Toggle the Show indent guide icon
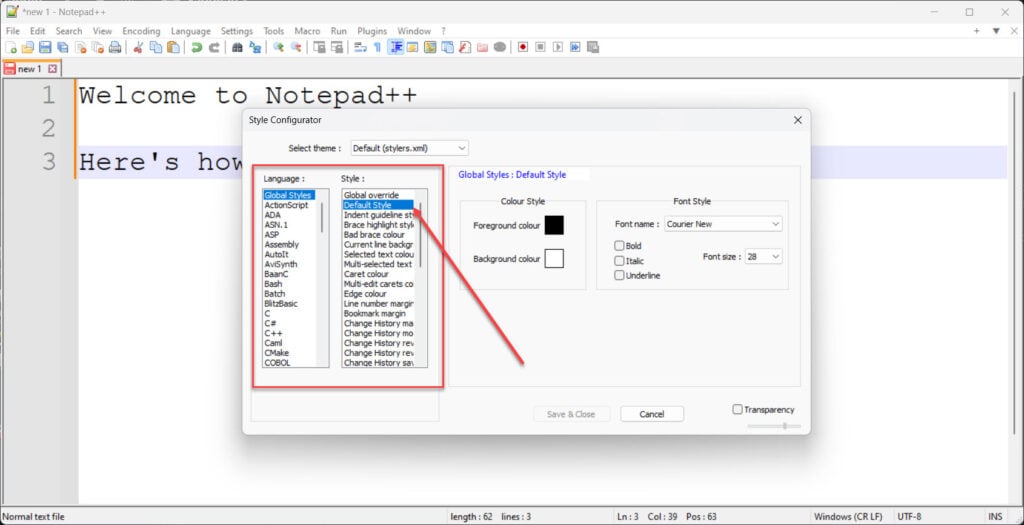1024x525 pixels. [x=396, y=47]
